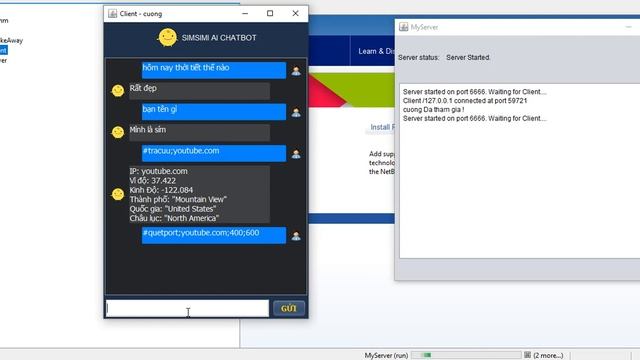Select the 'Mình là sim' reply bubble
The height and width of the screenshot is (360, 640).
tap(200, 133)
